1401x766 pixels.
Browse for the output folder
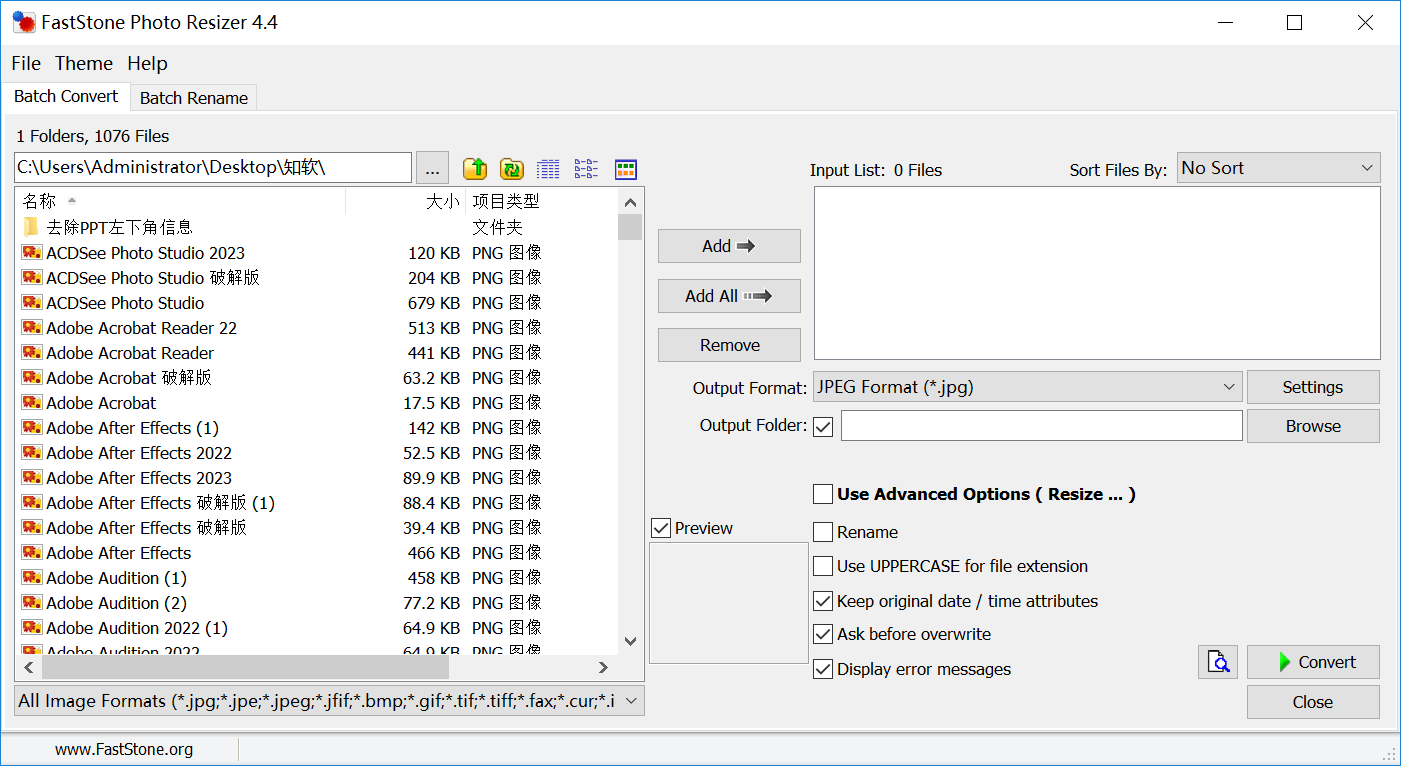coord(1313,426)
